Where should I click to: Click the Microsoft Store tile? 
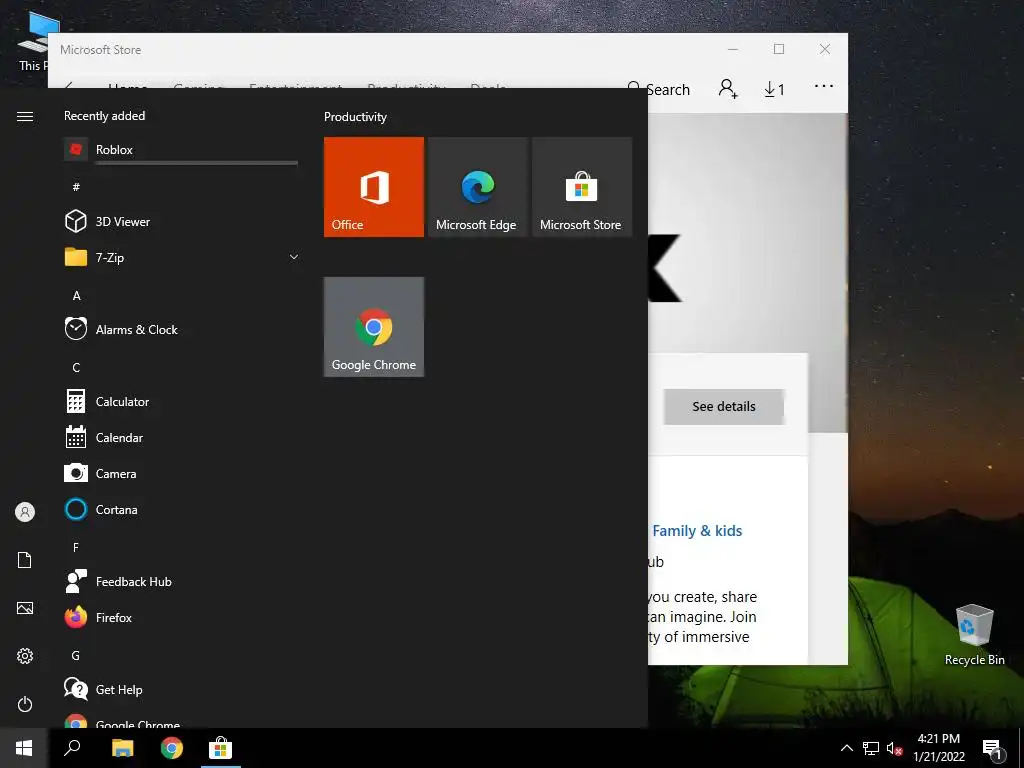click(x=582, y=187)
